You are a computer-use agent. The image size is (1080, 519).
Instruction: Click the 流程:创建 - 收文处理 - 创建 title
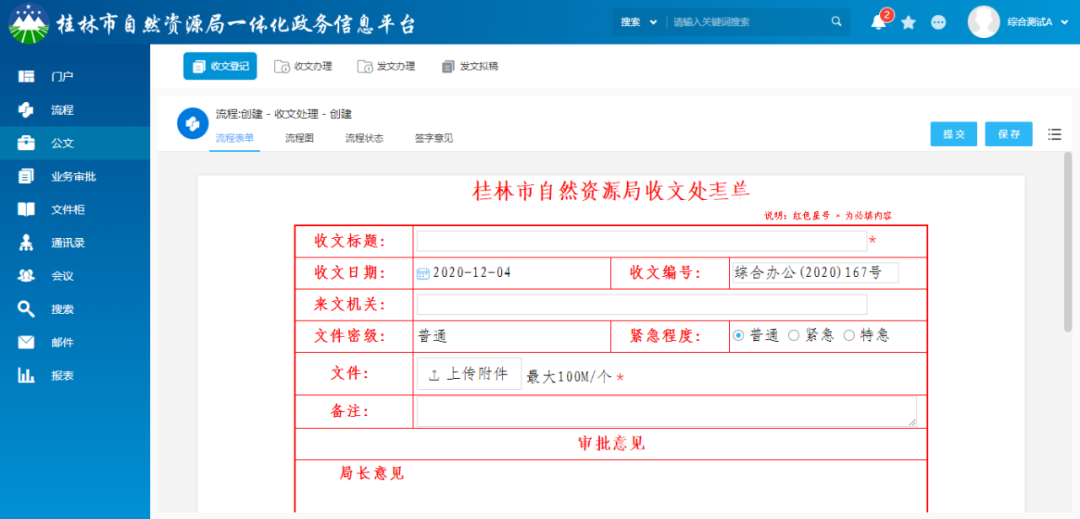click(x=284, y=114)
